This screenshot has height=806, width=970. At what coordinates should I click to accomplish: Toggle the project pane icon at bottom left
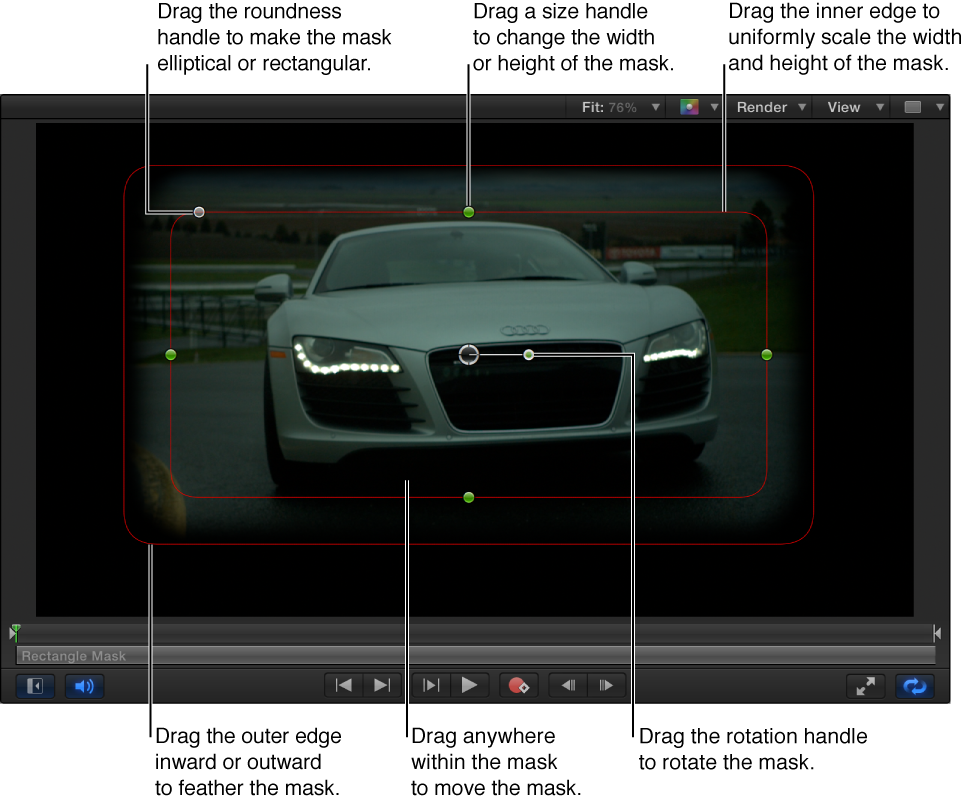pos(33,687)
